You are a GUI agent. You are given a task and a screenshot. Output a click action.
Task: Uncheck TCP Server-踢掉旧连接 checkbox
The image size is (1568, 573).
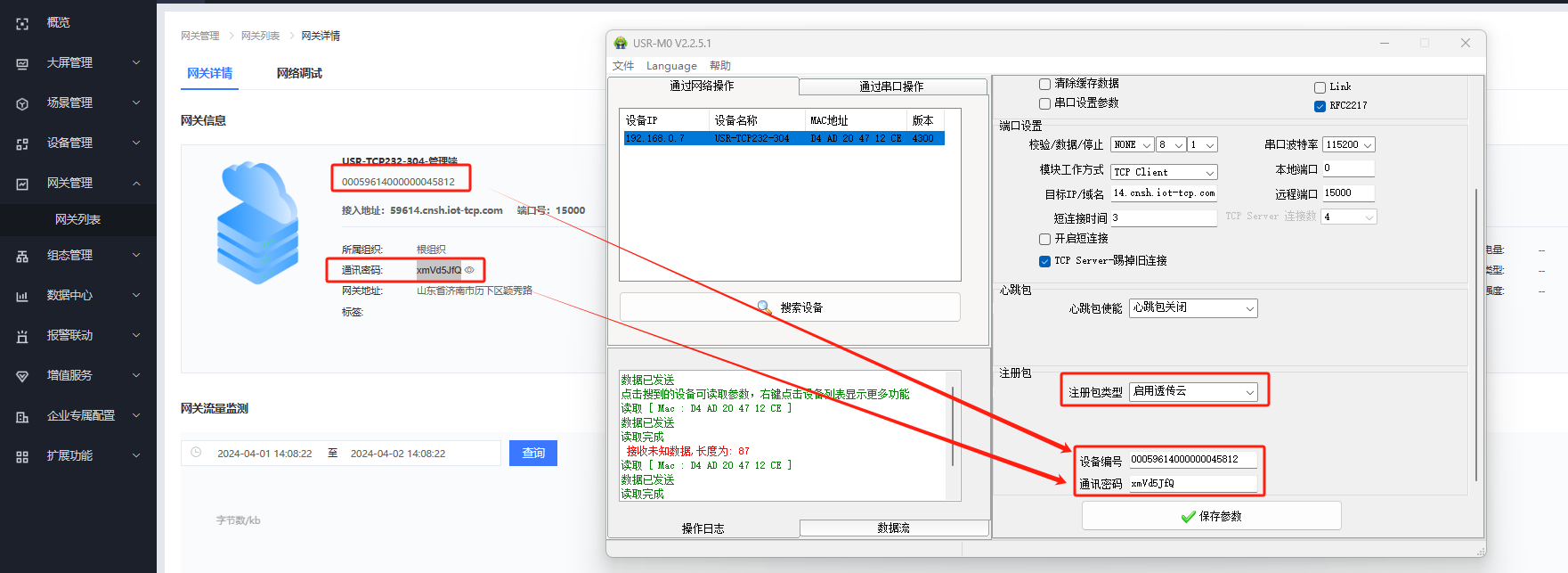coord(1044,261)
